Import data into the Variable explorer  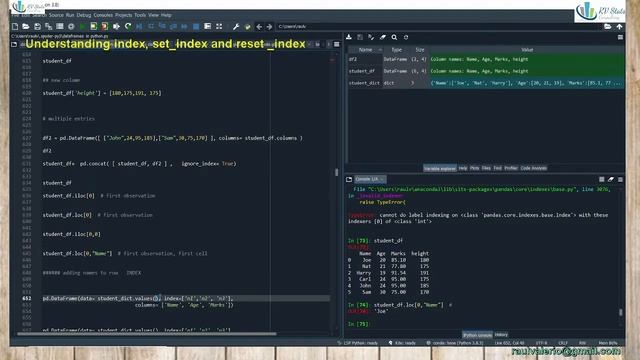(x=349, y=37)
